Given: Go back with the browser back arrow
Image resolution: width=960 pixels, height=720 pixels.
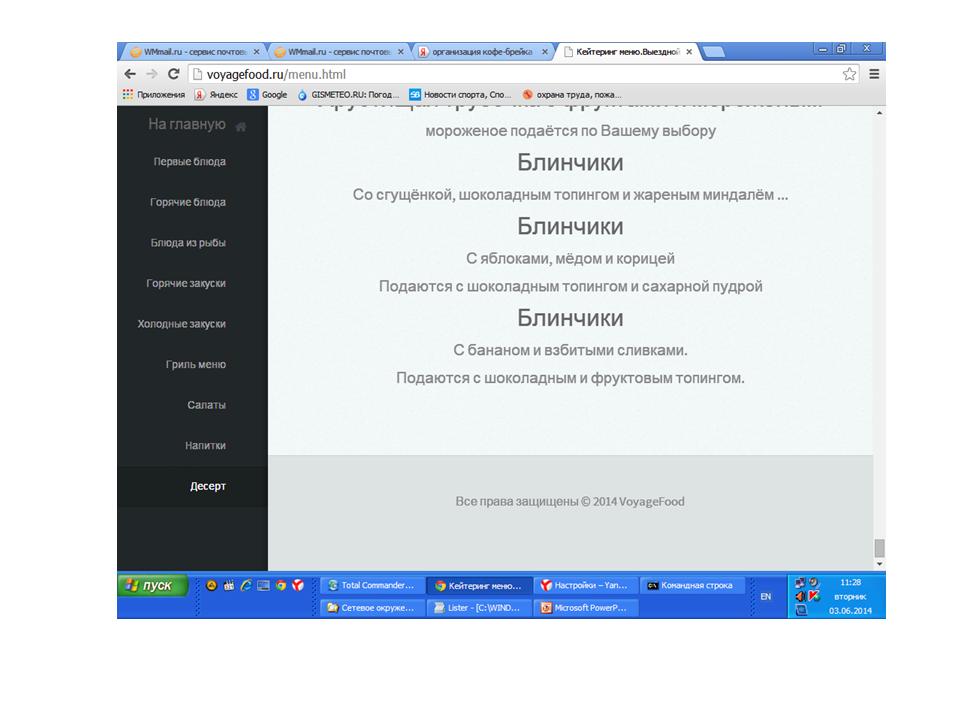Looking at the screenshot, I should (x=130, y=74).
